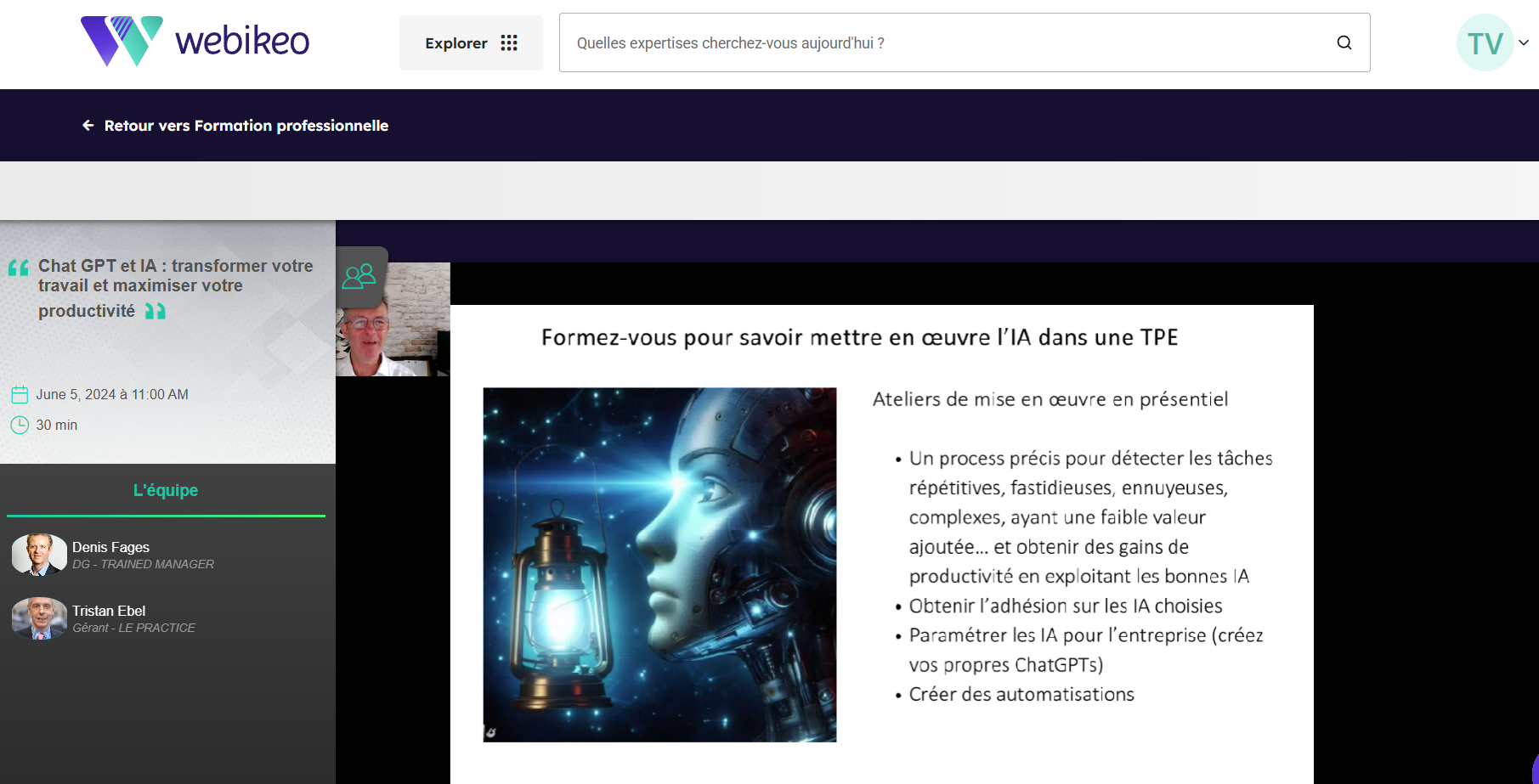This screenshot has width=1539, height=784.
Task: Return to Formation professionnelle
Action: (x=246, y=126)
